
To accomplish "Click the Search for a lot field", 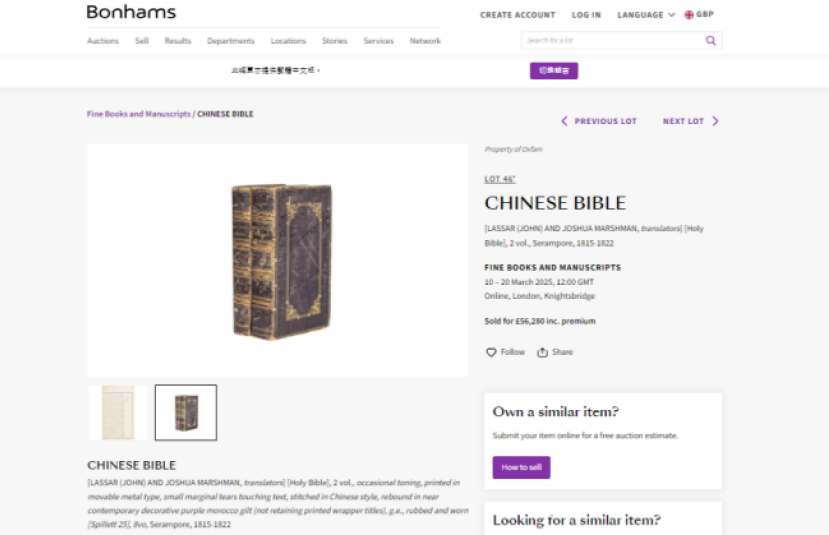I will (x=613, y=41).
